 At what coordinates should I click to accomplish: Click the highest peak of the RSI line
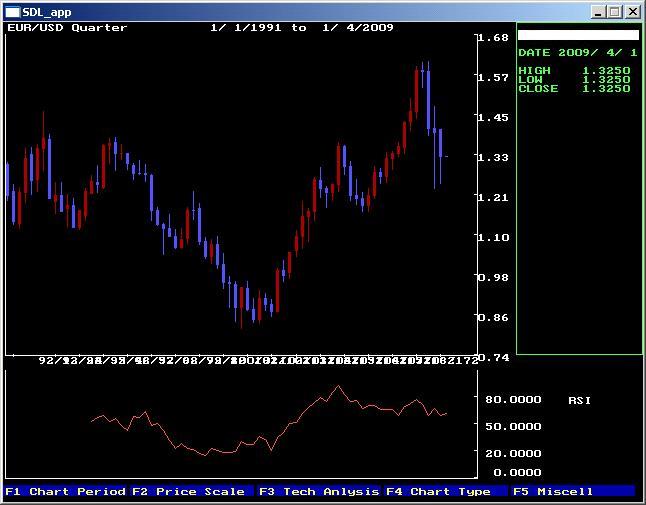[338, 386]
